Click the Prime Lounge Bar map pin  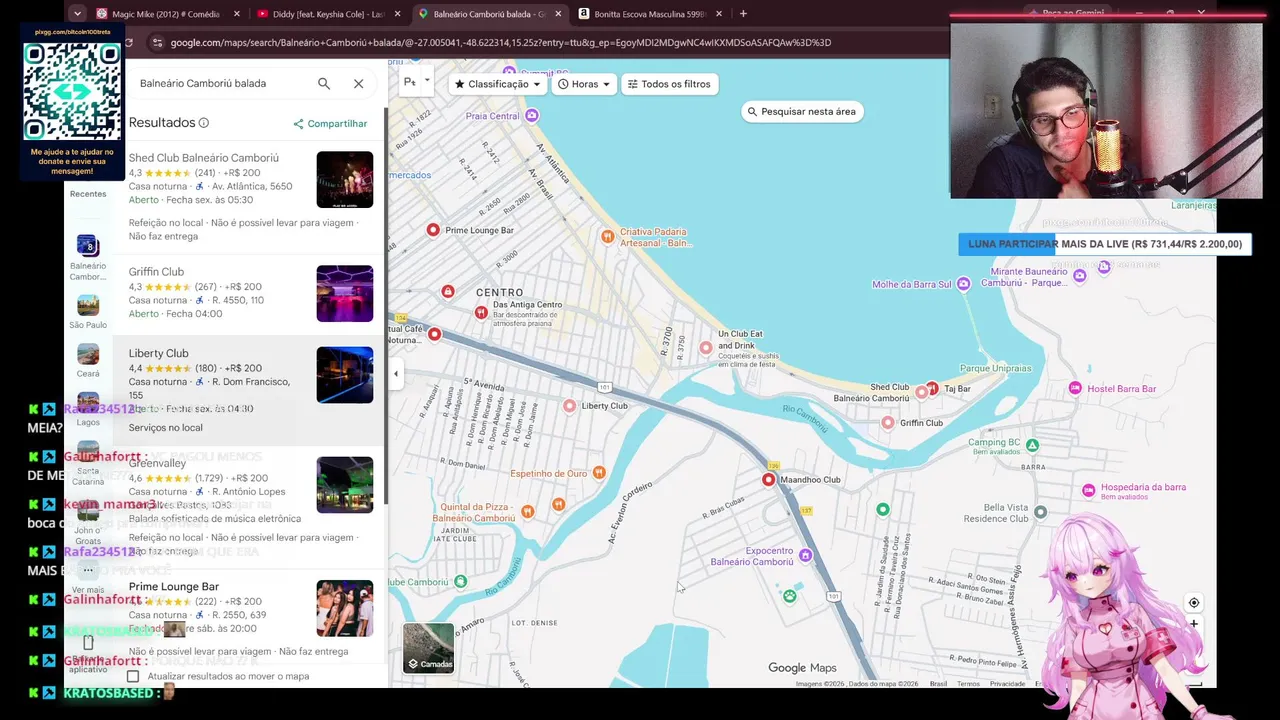(433, 230)
